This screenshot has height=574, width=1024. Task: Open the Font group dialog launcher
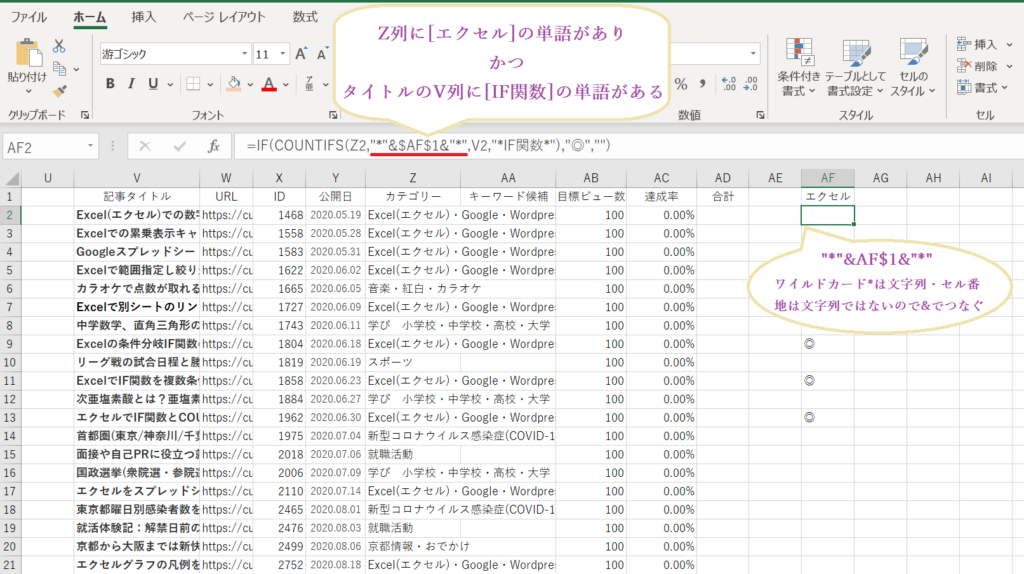333,115
